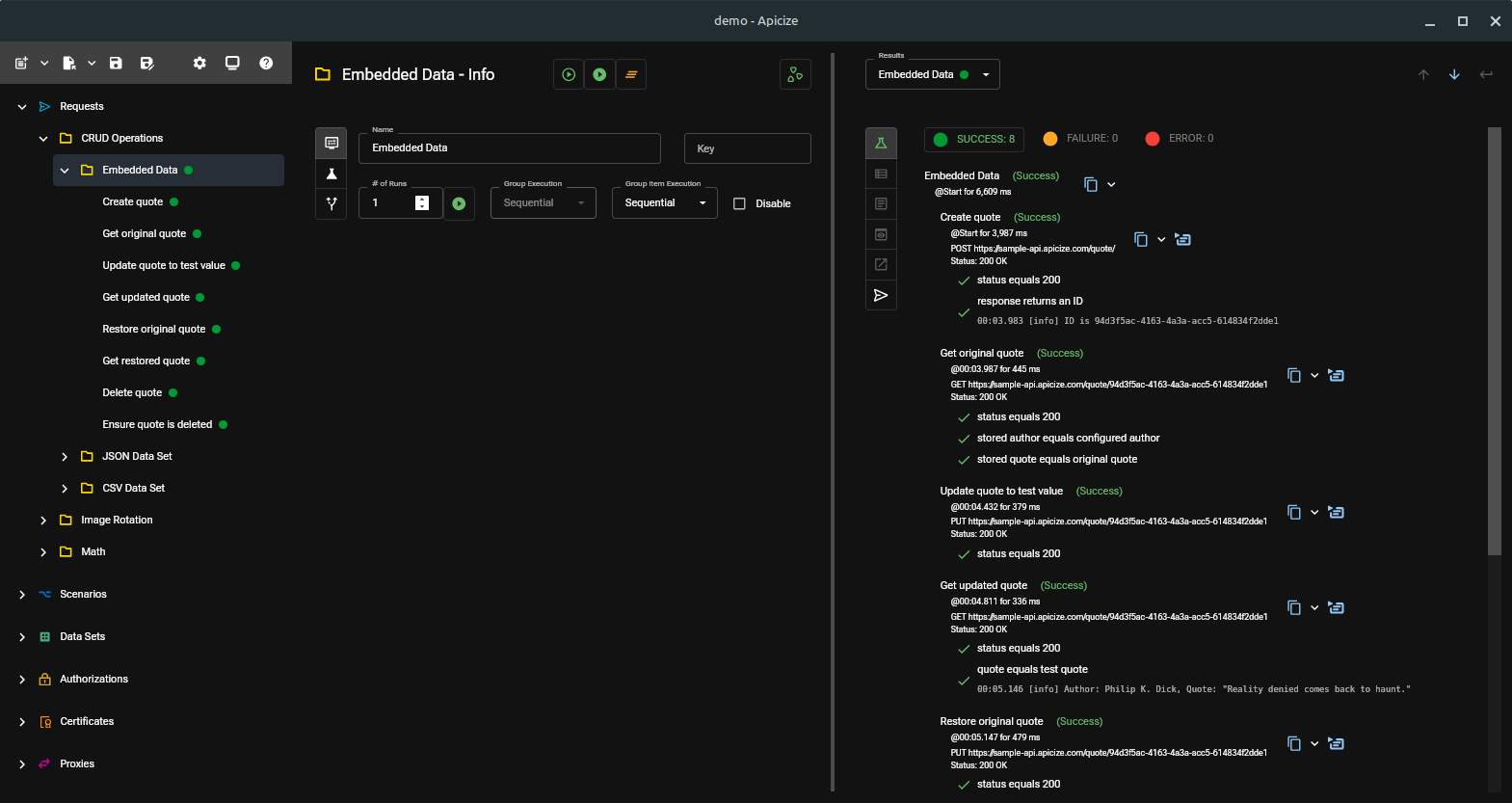Expand the Math folder

(x=43, y=552)
